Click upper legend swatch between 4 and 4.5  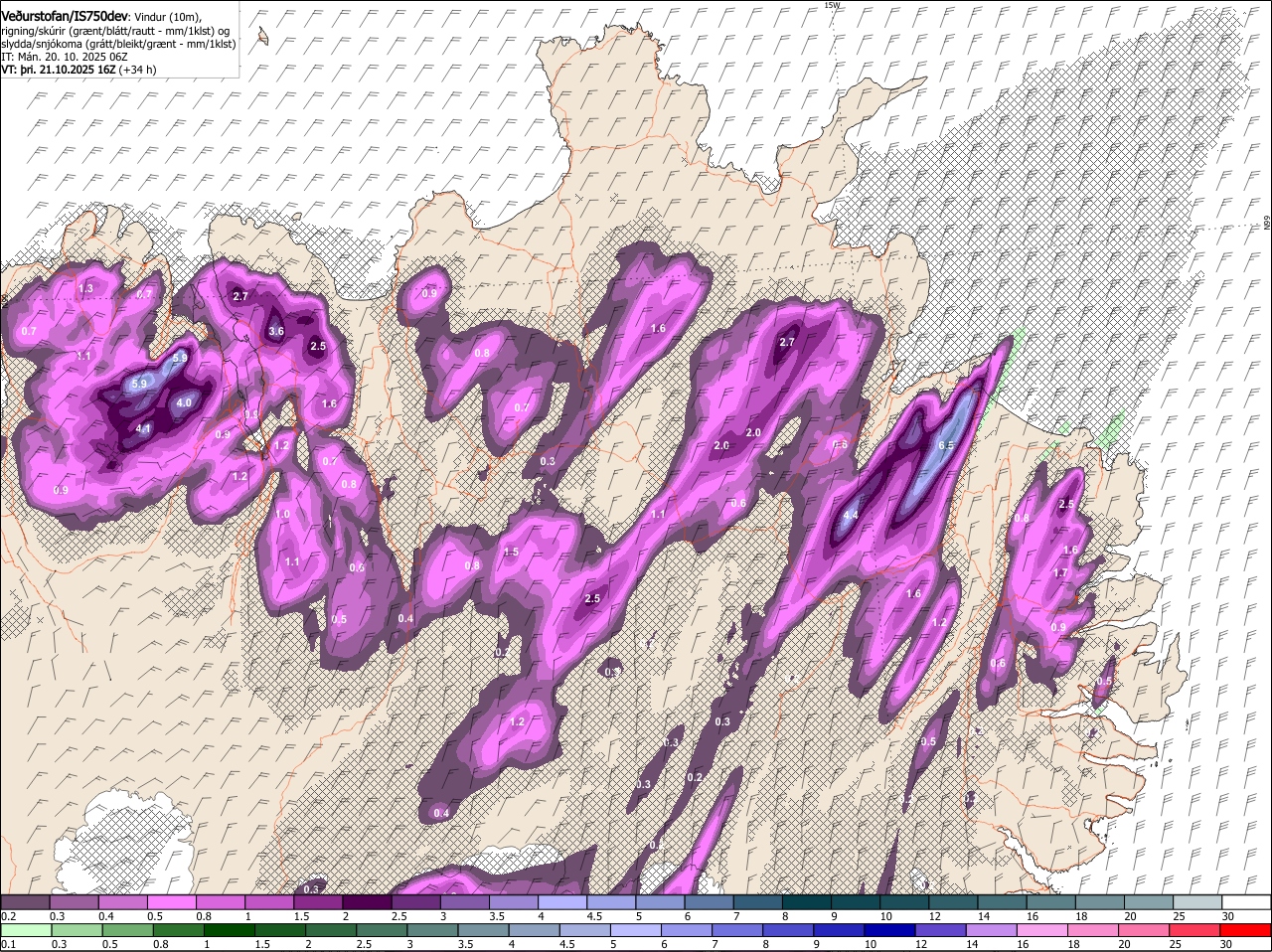click(x=562, y=901)
